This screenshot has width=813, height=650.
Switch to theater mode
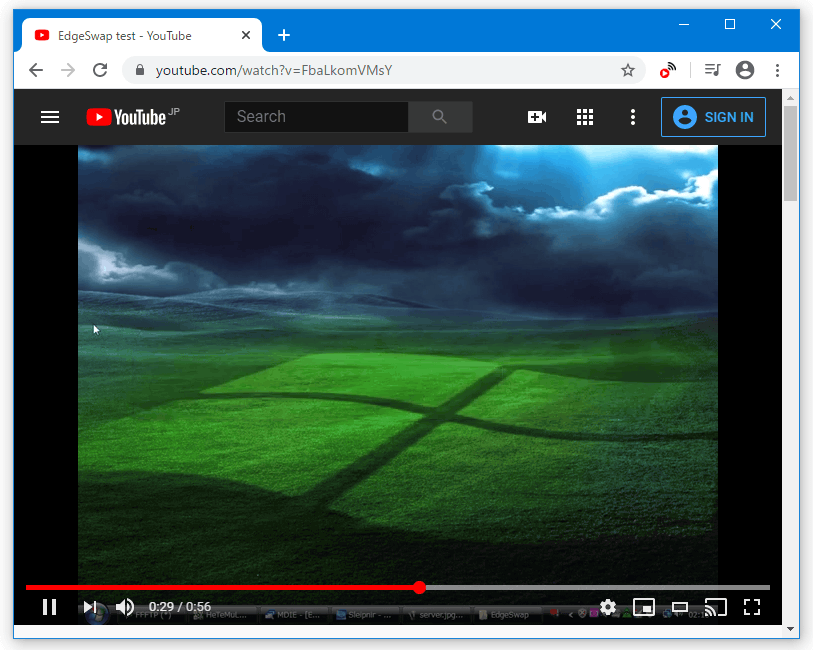[x=680, y=607]
